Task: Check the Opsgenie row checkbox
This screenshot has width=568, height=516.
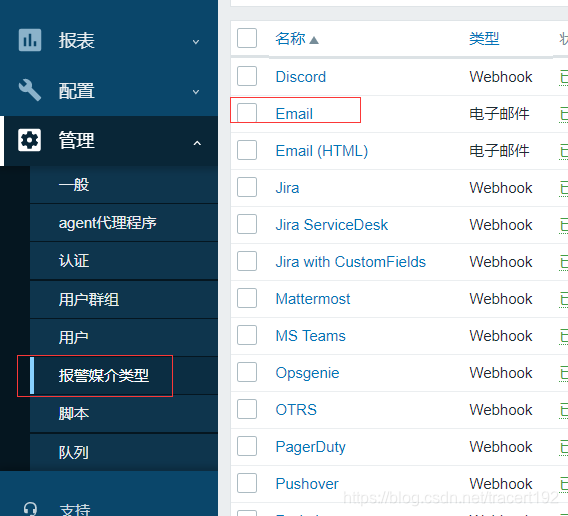Action: coord(247,372)
